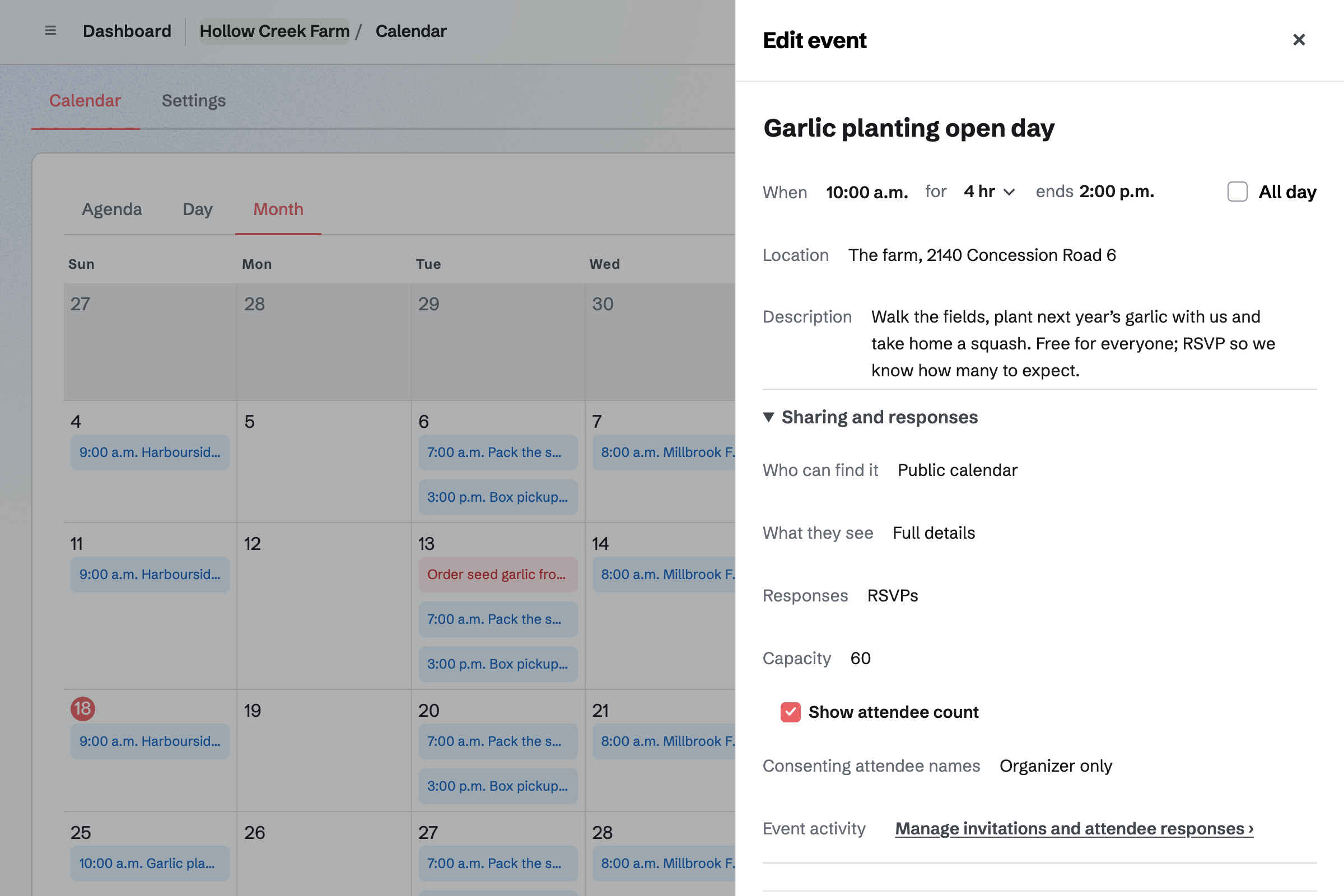This screenshot has height=896, width=1344.
Task: Collapse Sharing and responses section
Action: point(870,417)
